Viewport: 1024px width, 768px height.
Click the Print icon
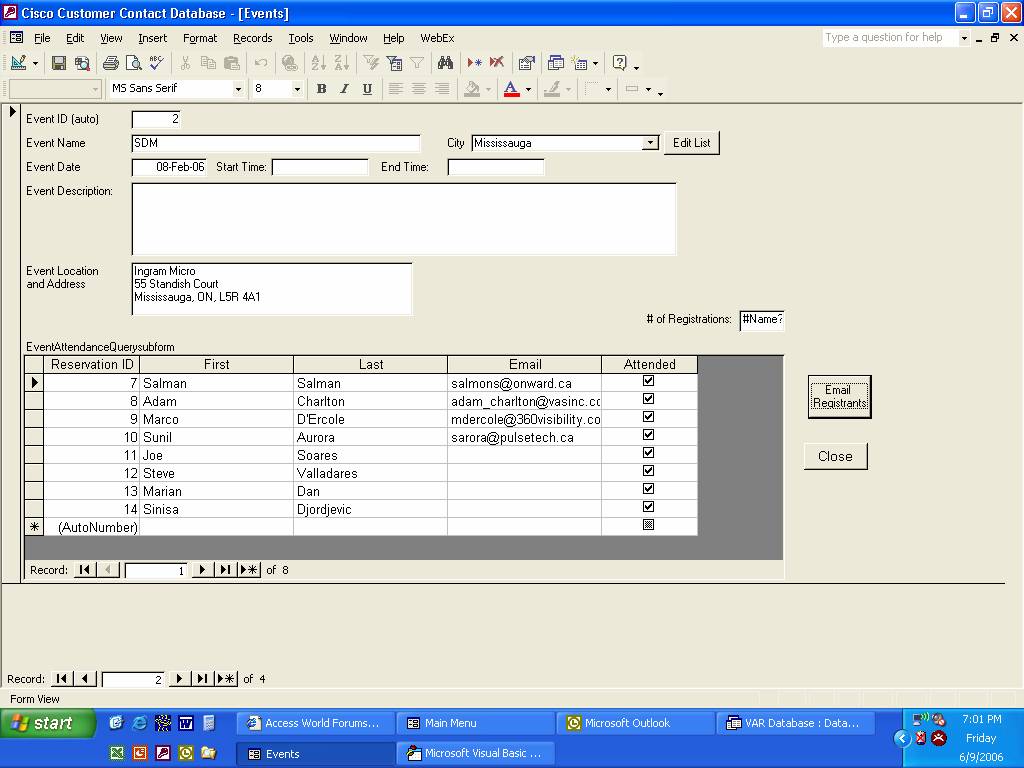[x=111, y=63]
